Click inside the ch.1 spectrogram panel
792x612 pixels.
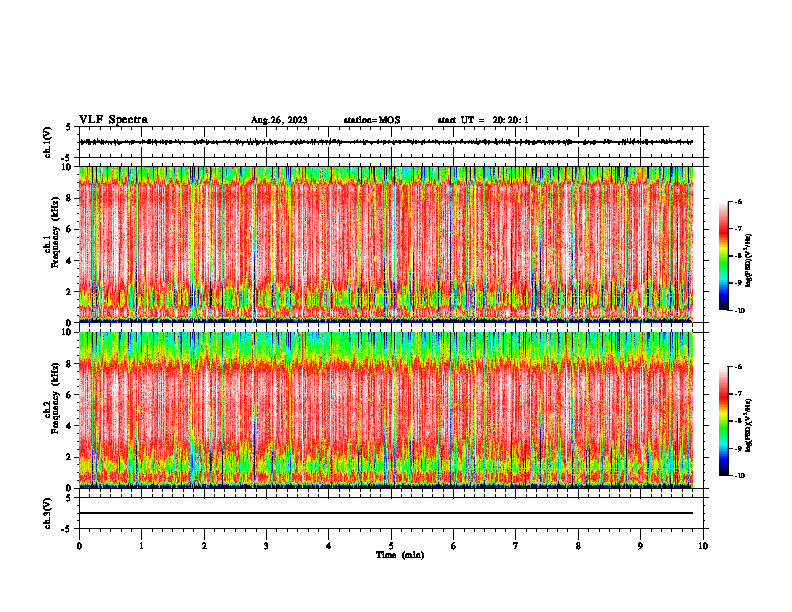tap(386, 244)
